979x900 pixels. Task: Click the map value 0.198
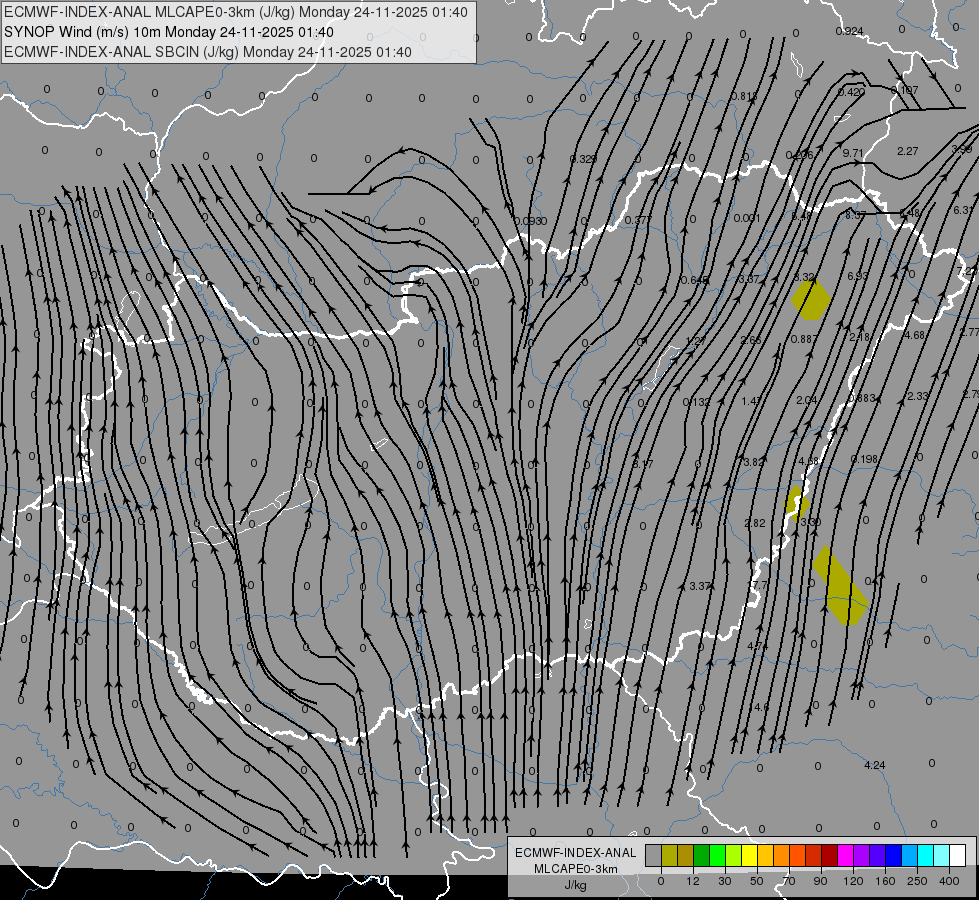(x=864, y=459)
